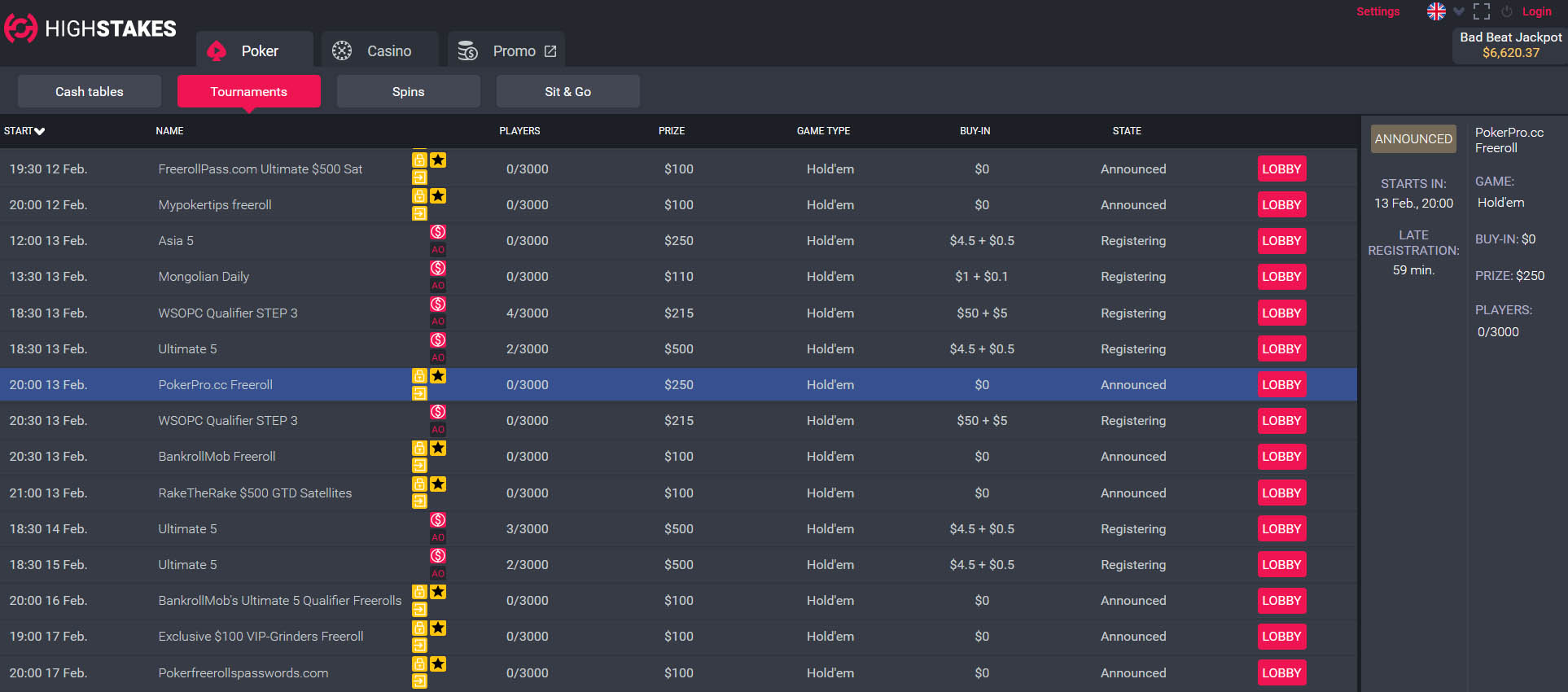Screen dimensions: 1568x692
Task: Switch to the Casino tab
Action: 380,50
